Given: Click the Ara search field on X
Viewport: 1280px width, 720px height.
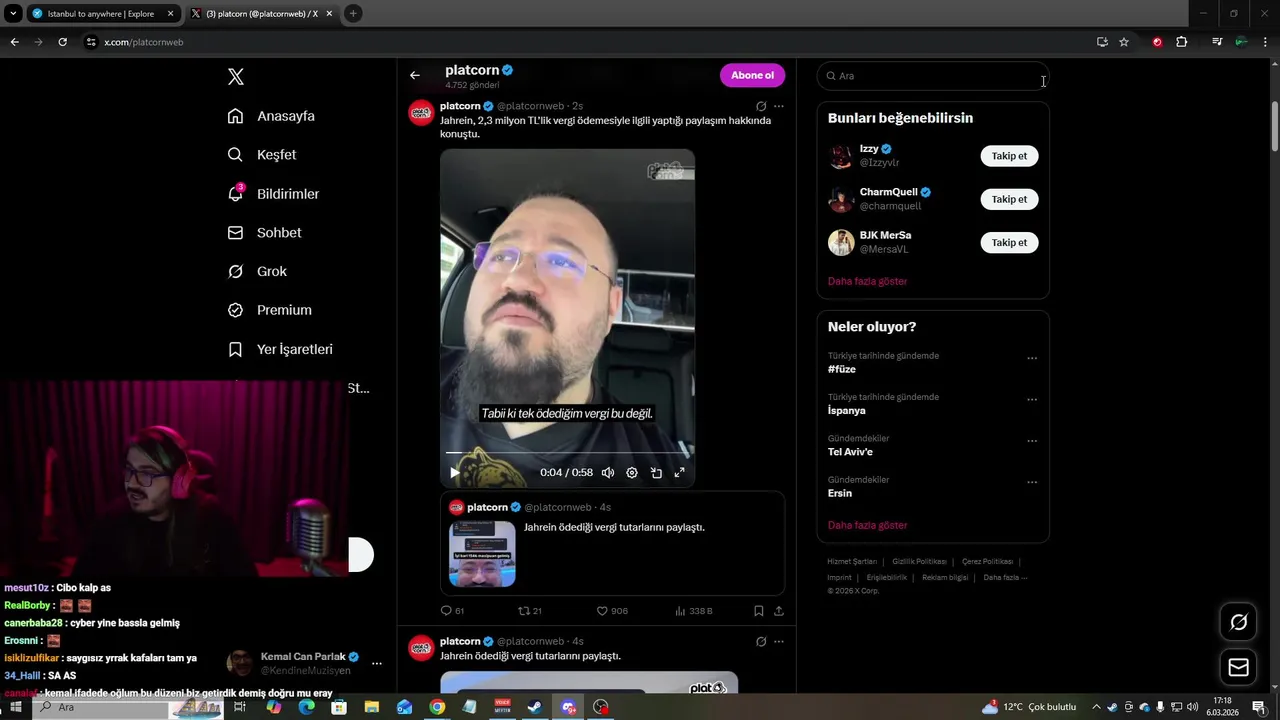Looking at the screenshot, I should pos(932,76).
